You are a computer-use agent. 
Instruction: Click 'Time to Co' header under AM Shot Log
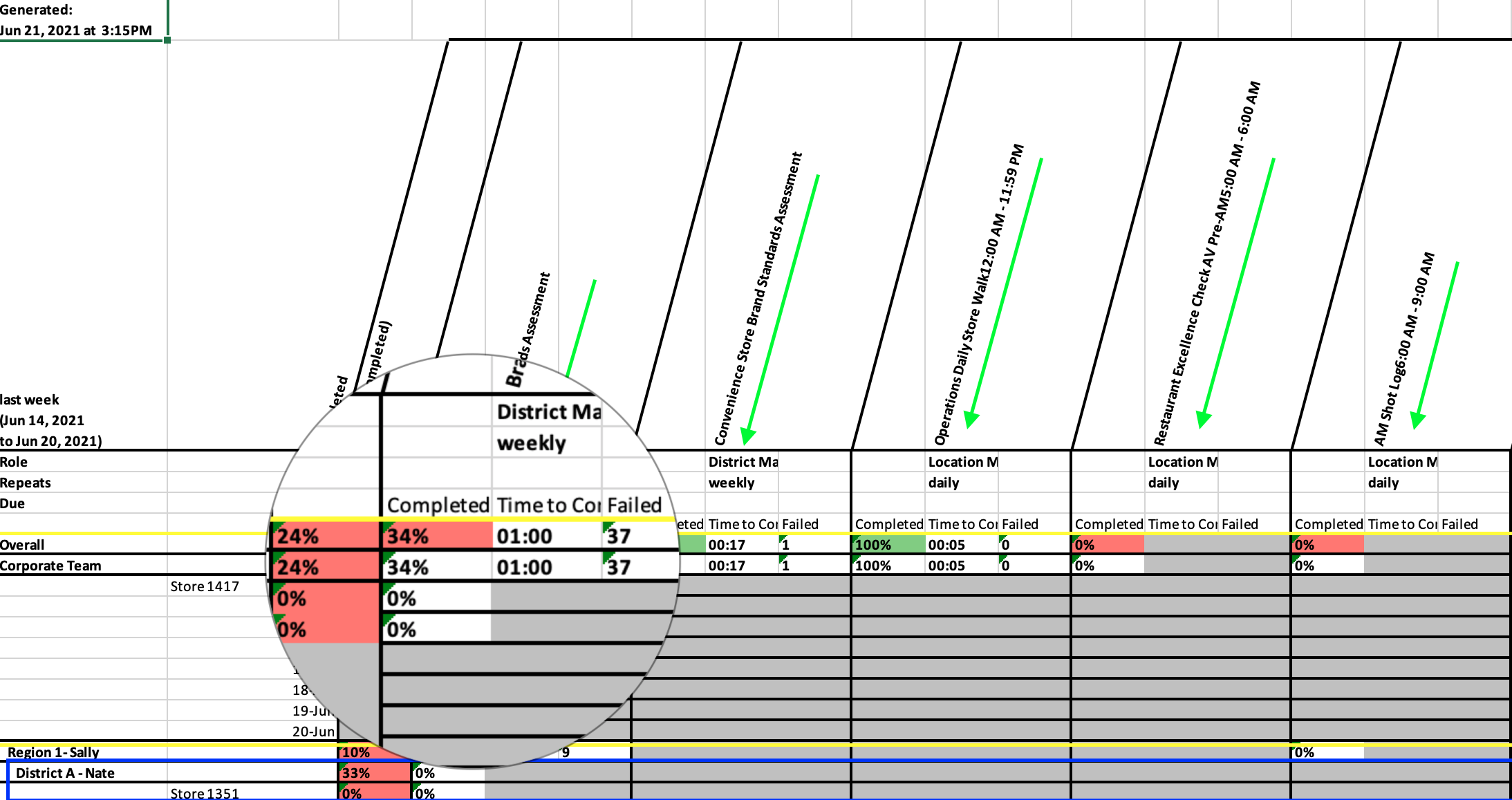click(1402, 524)
